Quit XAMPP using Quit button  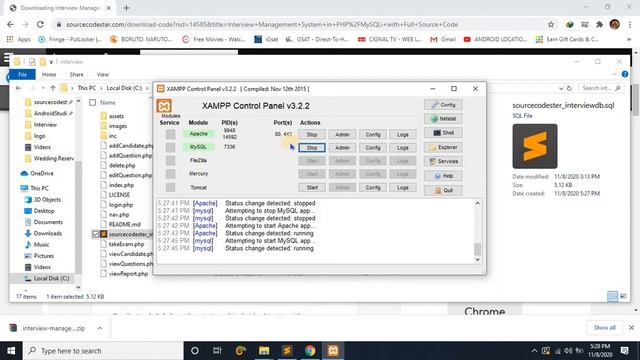coord(443,190)
